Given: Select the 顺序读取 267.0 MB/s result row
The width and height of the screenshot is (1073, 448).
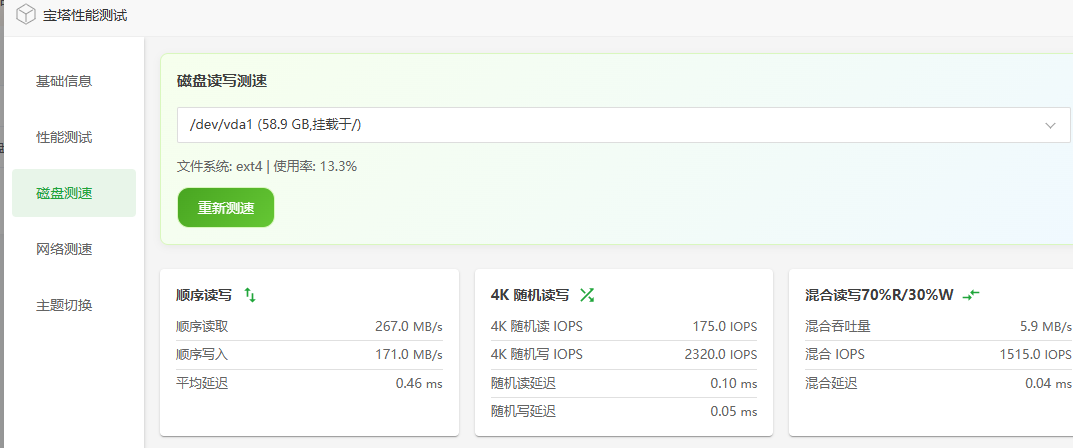Looking at the screenshot, I should (x=309, y=326).
